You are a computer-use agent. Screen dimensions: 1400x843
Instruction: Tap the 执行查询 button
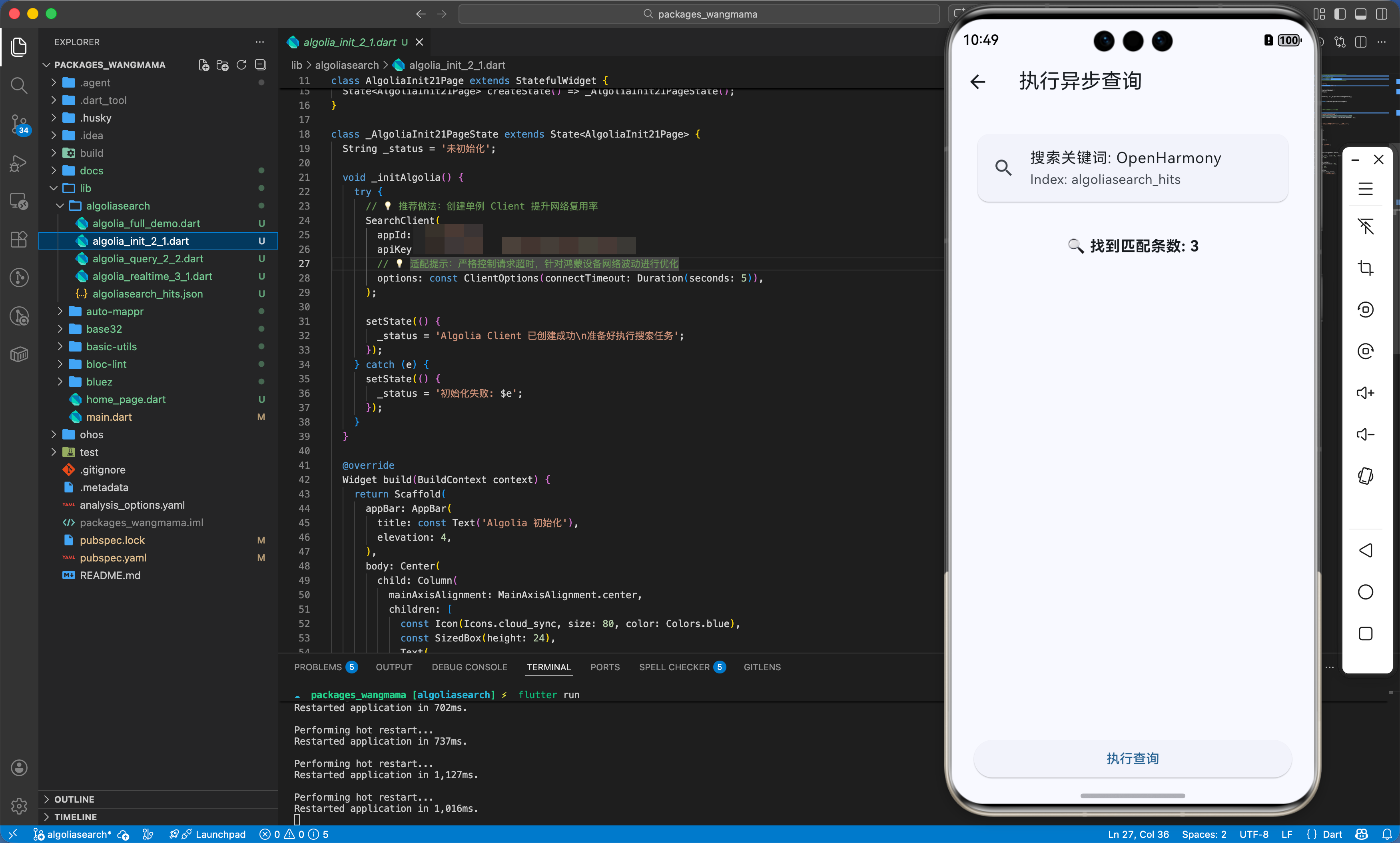[1132, 758]
